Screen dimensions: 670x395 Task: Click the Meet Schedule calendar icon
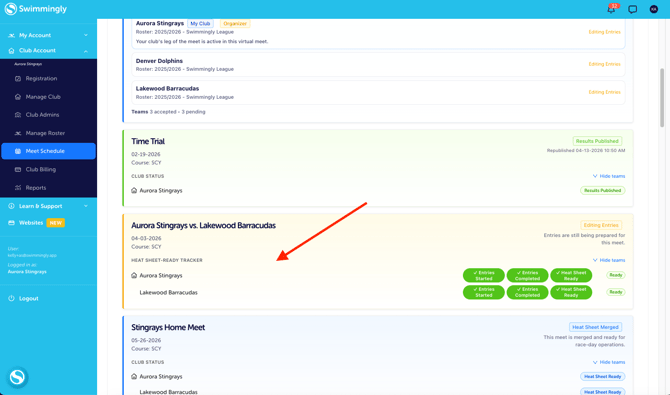18,151
